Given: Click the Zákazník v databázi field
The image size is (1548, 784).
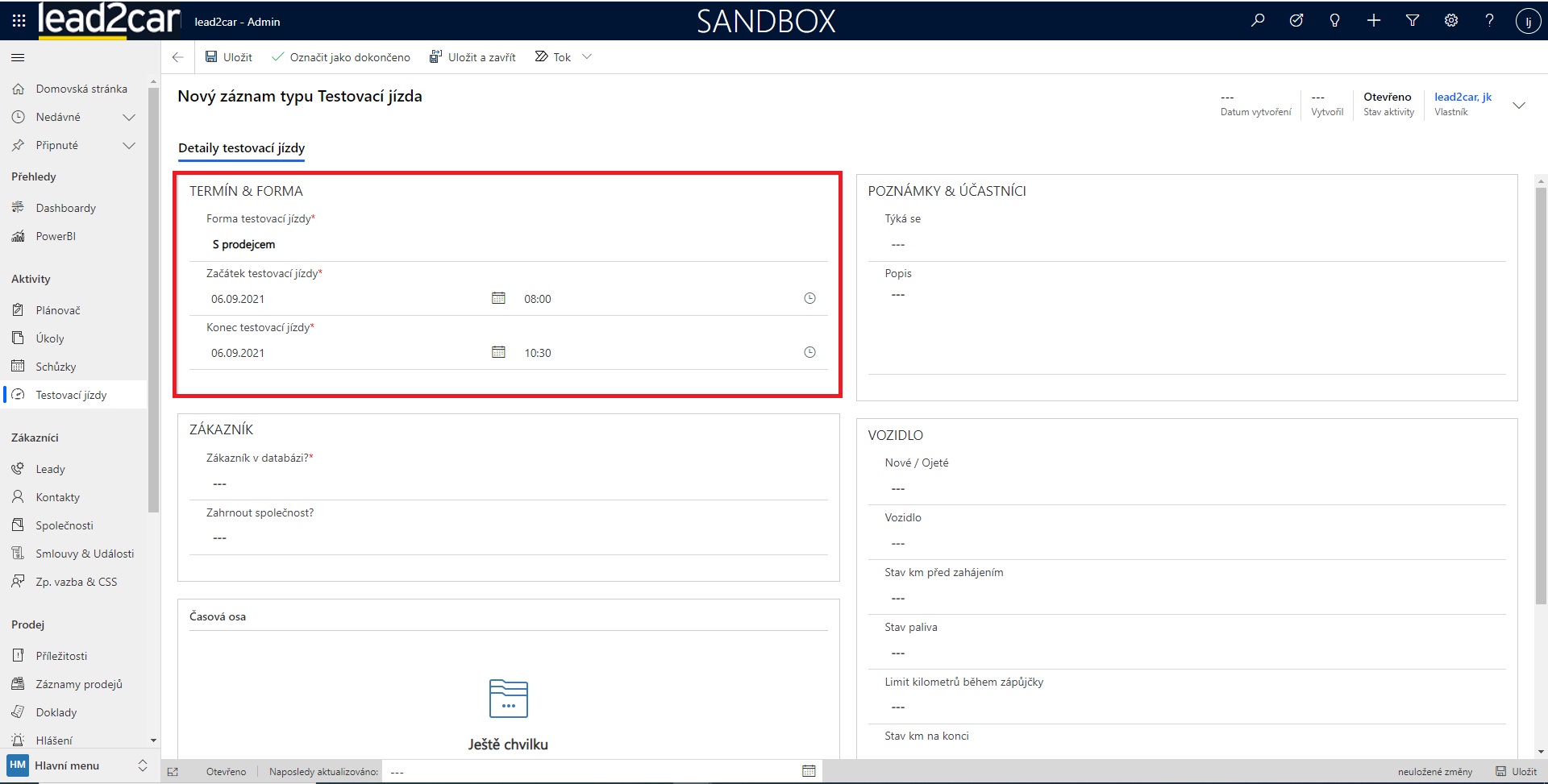Looking at the screenshot, I should pos(508,483).
